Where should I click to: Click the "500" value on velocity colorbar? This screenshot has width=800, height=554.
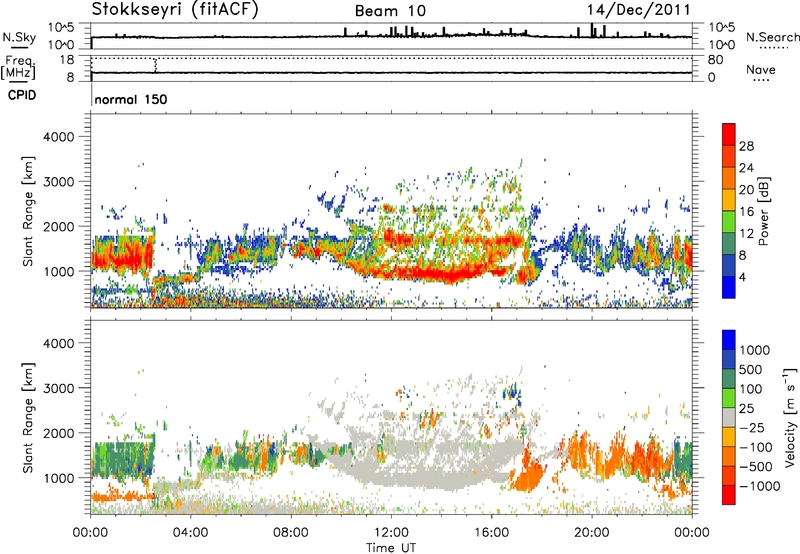pyautogui.click(x=751, y=369)
